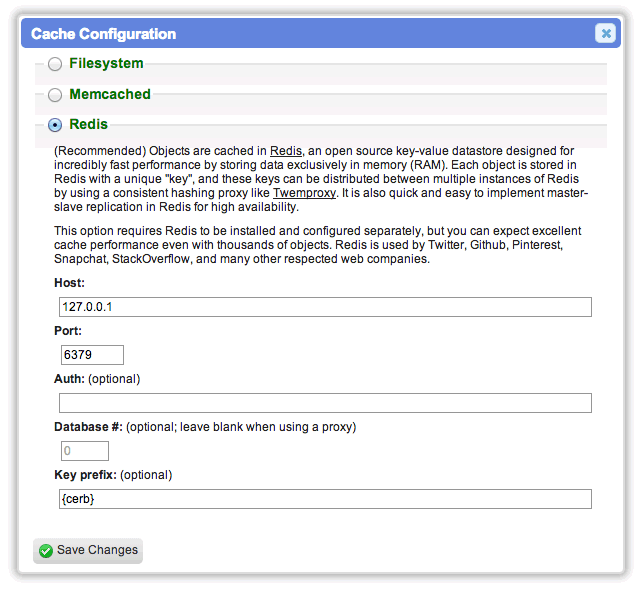Focus the Key prefix field containing {cerb}
Image resolution: width=642 pixels, height=597 pixels.
click(325, 499)
